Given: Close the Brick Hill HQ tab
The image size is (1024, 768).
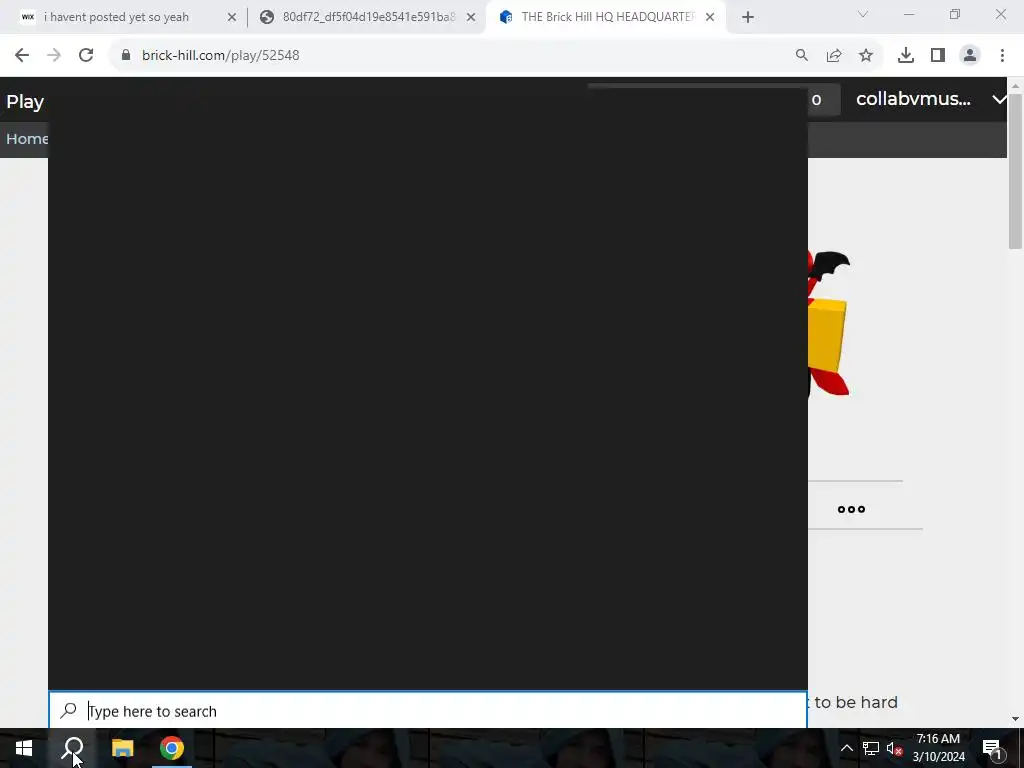Looking at the screenshot, I should [710, 18].
